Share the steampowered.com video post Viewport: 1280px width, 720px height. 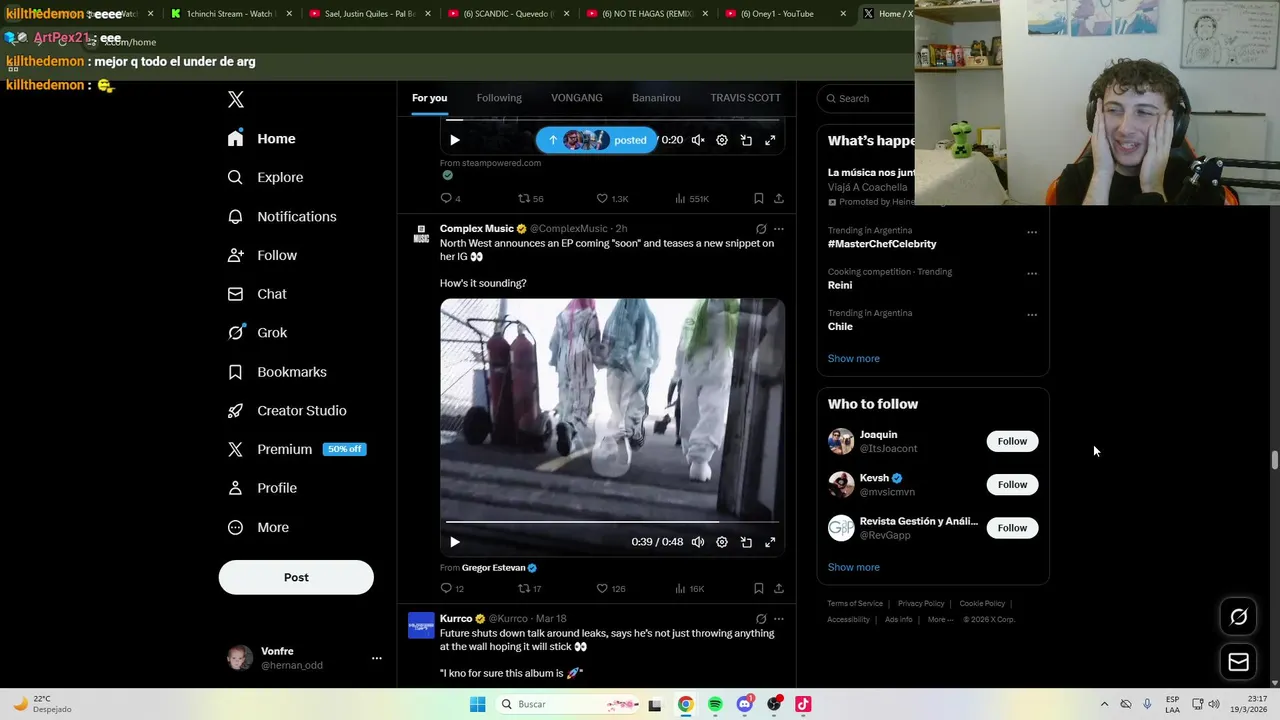click(x=779, y=198)
